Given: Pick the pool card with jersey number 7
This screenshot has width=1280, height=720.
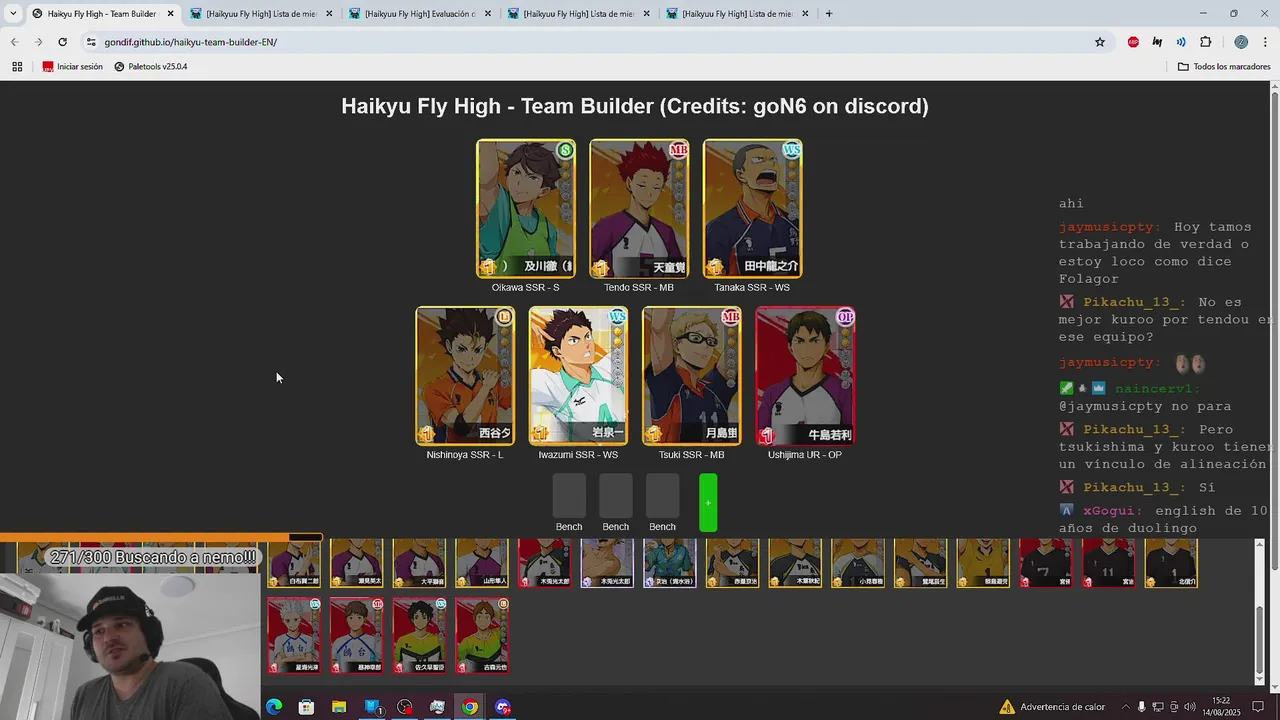Looking at the screenshot, I should pyautogui.click(x=1045, y=563).
